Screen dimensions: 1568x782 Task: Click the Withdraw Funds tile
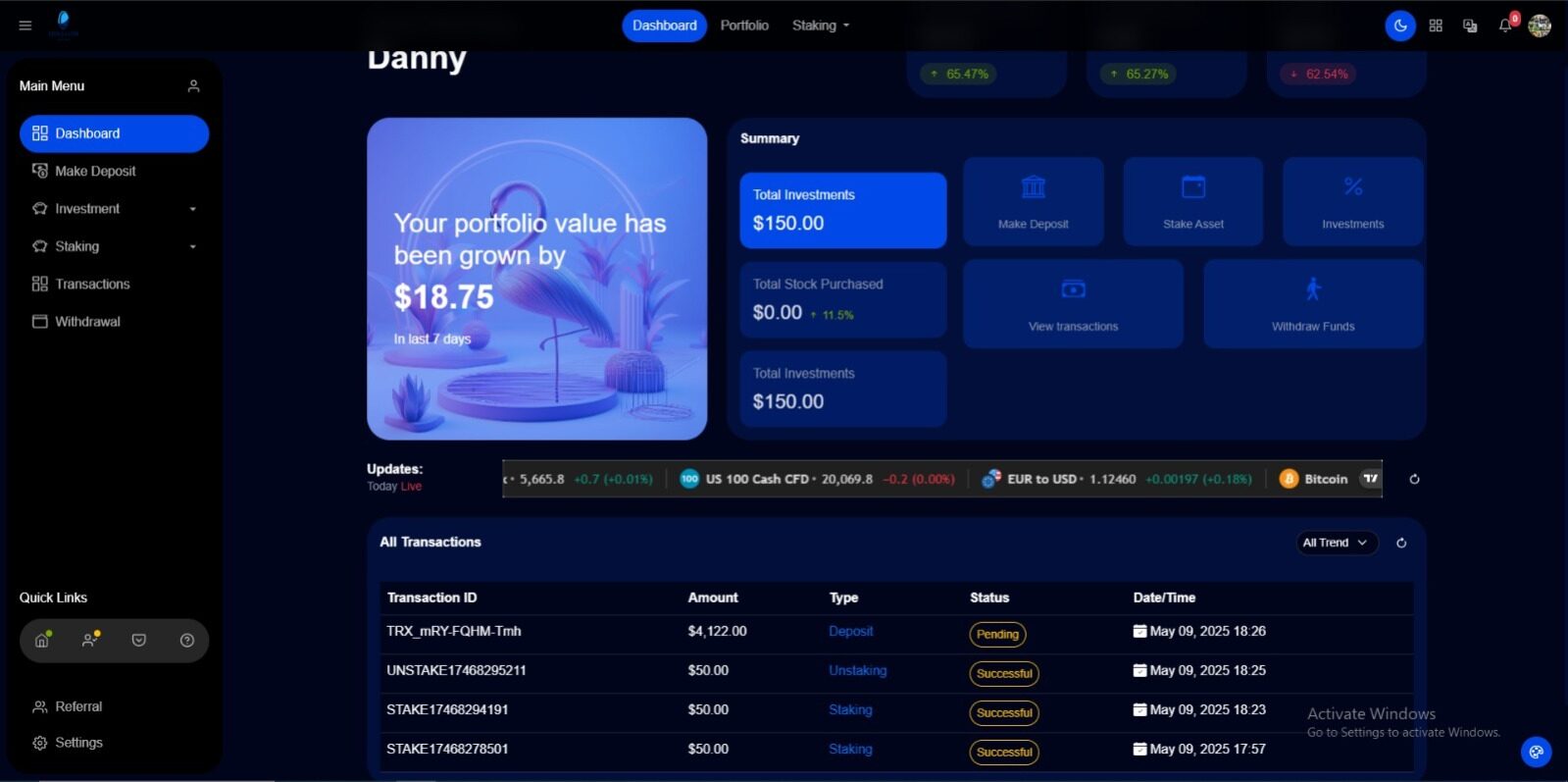pos(1312,304)
